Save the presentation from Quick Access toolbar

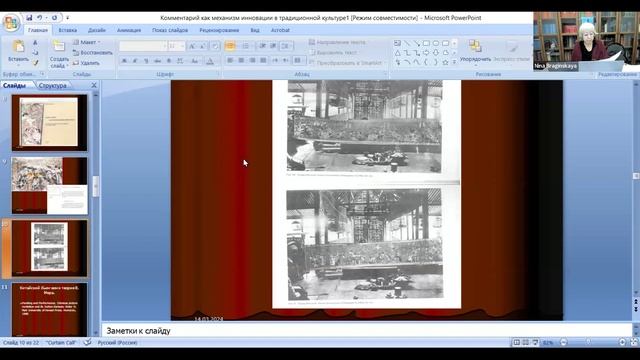click(x=29, y=18)
